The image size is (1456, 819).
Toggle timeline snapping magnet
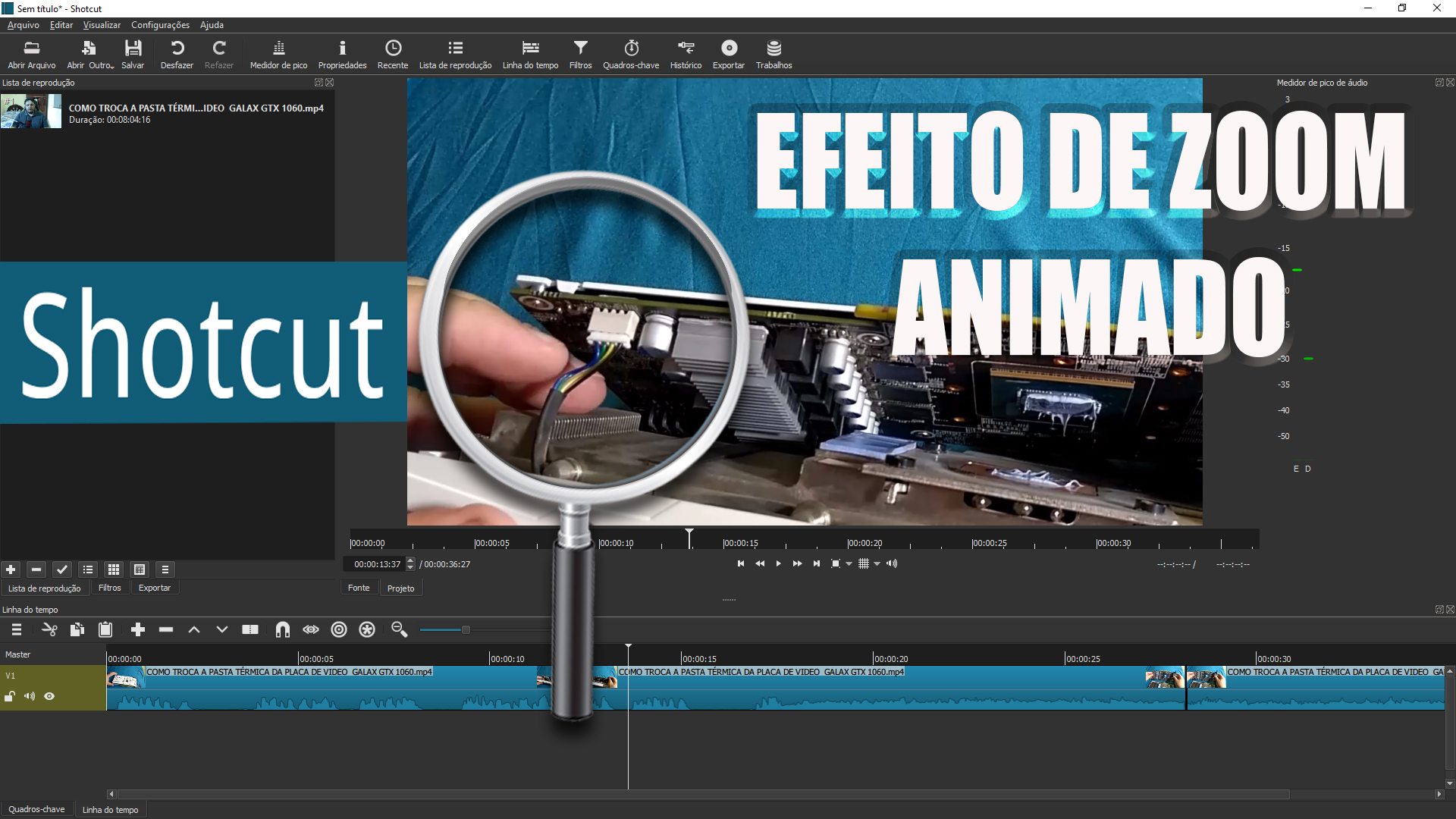(x=282, y=630)
